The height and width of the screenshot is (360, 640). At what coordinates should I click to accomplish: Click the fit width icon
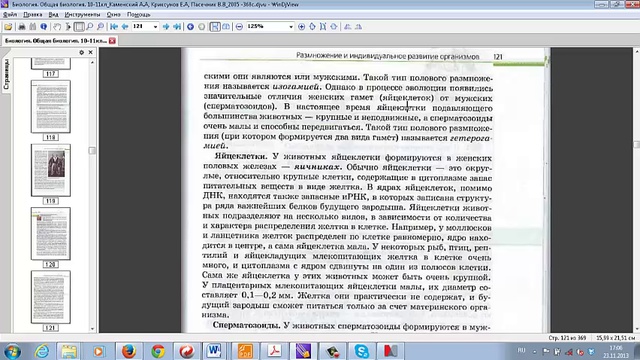coord(312,27)
